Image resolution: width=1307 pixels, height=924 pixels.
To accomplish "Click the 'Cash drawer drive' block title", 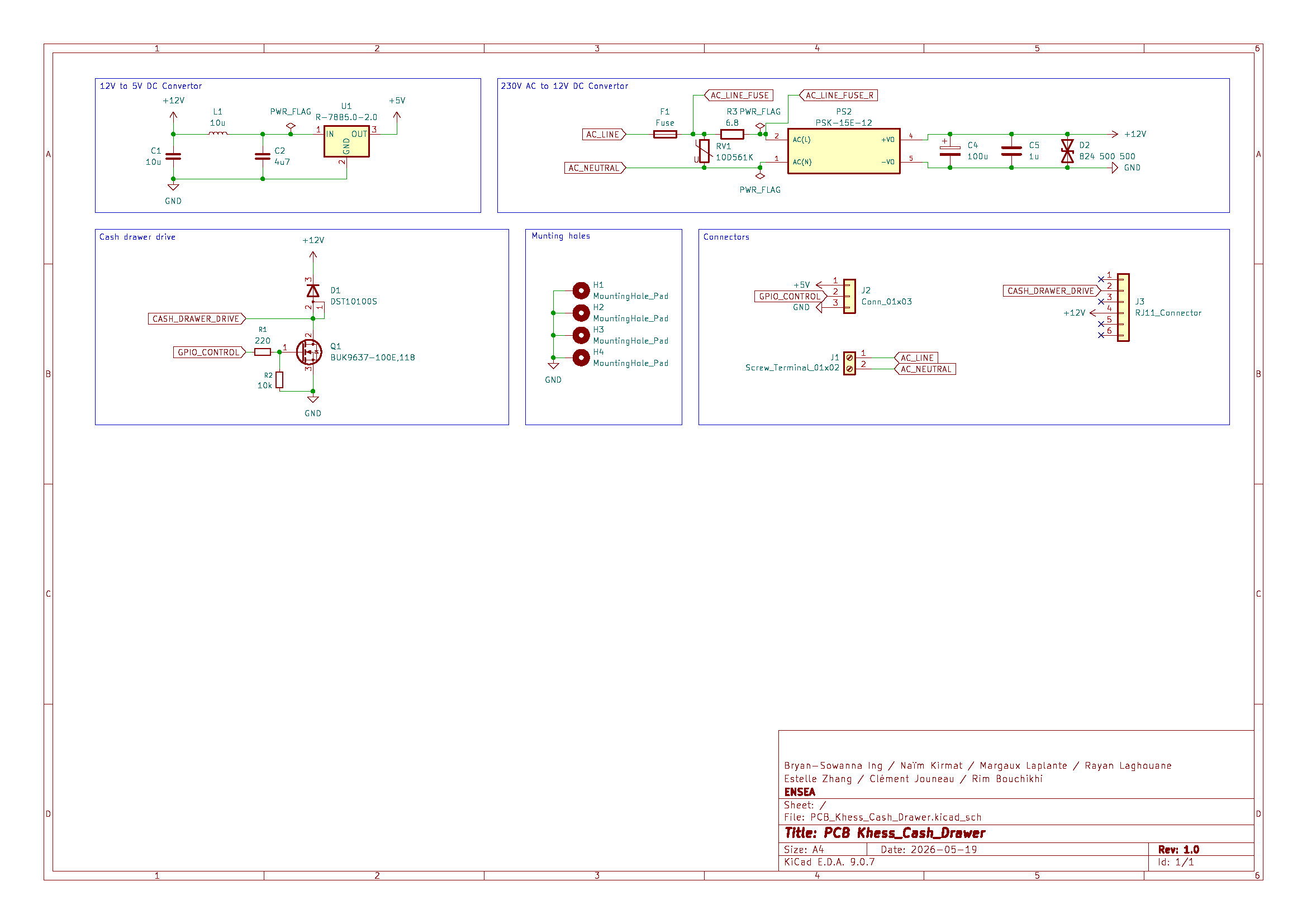I will pos(137,237).
